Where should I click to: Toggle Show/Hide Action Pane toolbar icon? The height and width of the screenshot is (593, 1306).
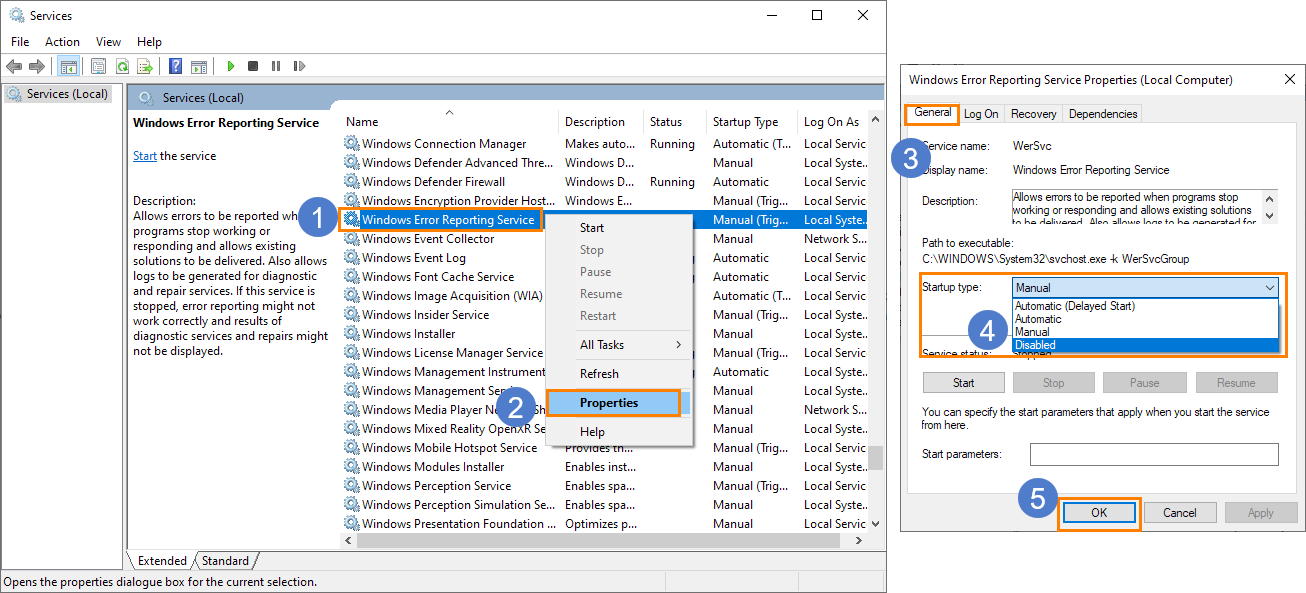pos(199,66)
